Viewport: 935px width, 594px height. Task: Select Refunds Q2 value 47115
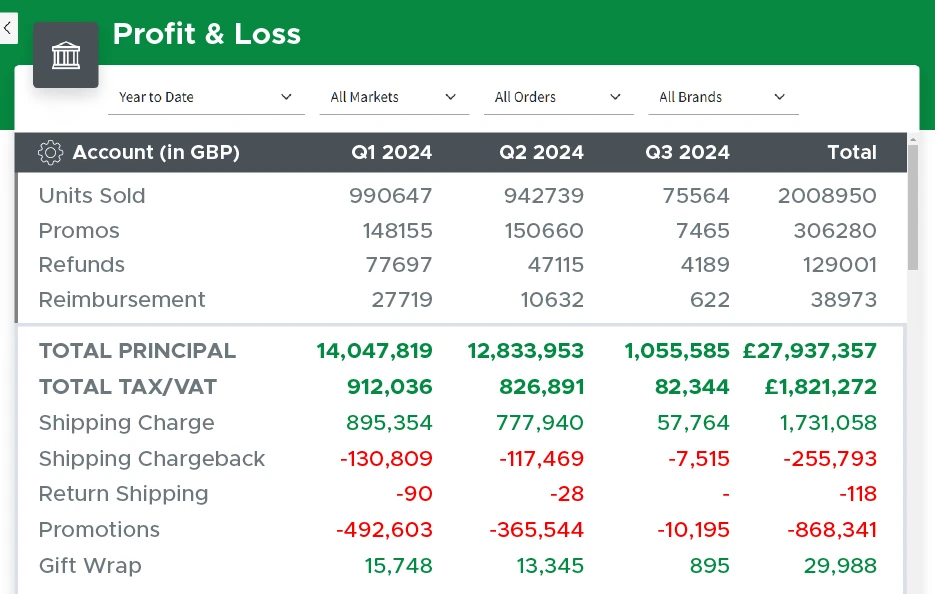[x=556, y=265]
